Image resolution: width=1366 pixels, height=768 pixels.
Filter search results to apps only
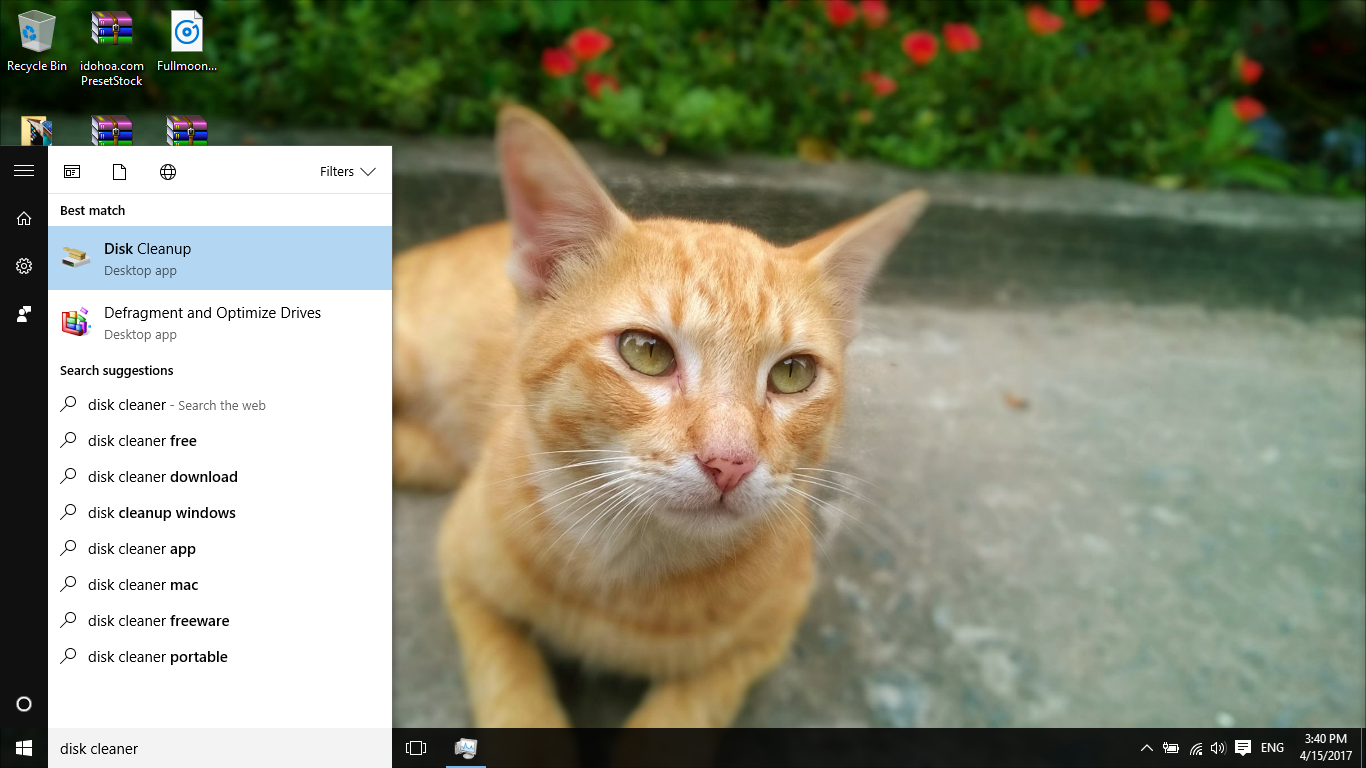71,171
